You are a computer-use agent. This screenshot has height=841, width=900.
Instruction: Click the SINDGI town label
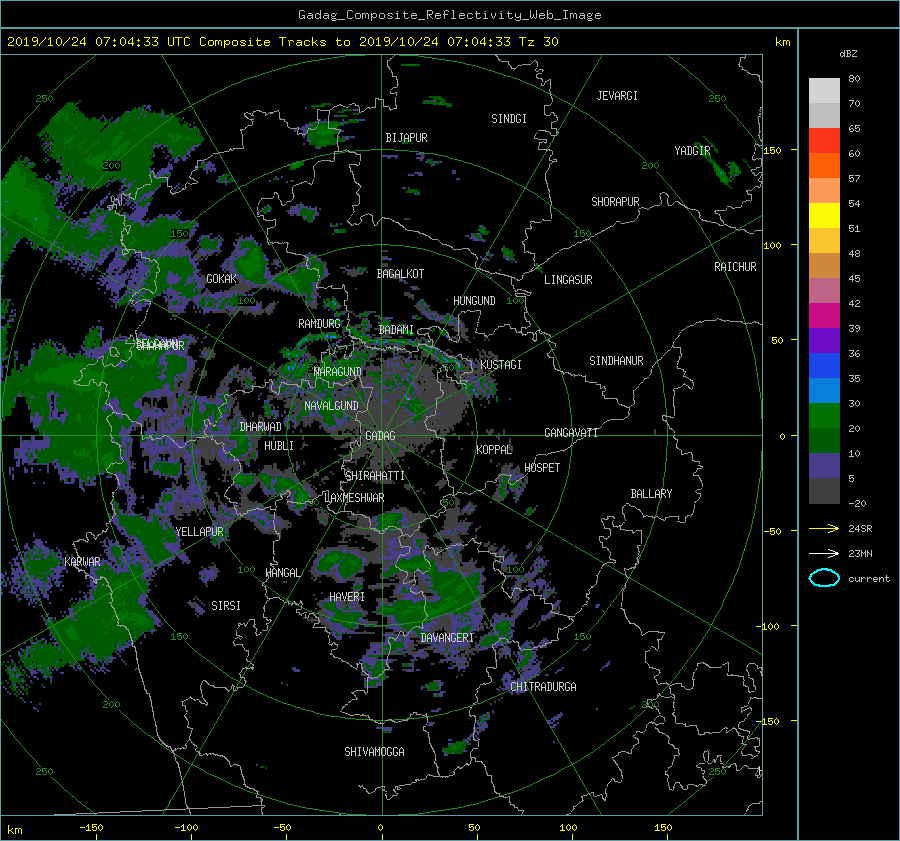(509, 119)
